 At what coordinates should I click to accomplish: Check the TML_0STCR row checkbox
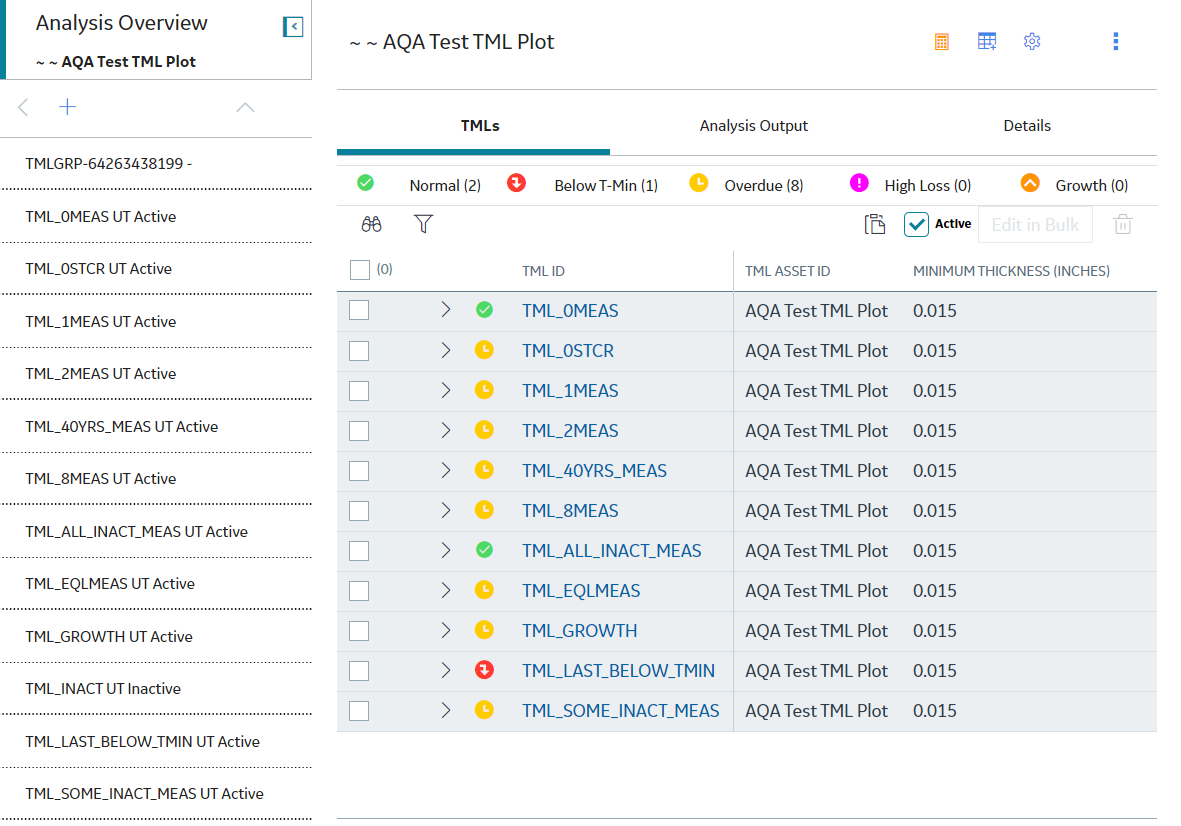(359, 351)
